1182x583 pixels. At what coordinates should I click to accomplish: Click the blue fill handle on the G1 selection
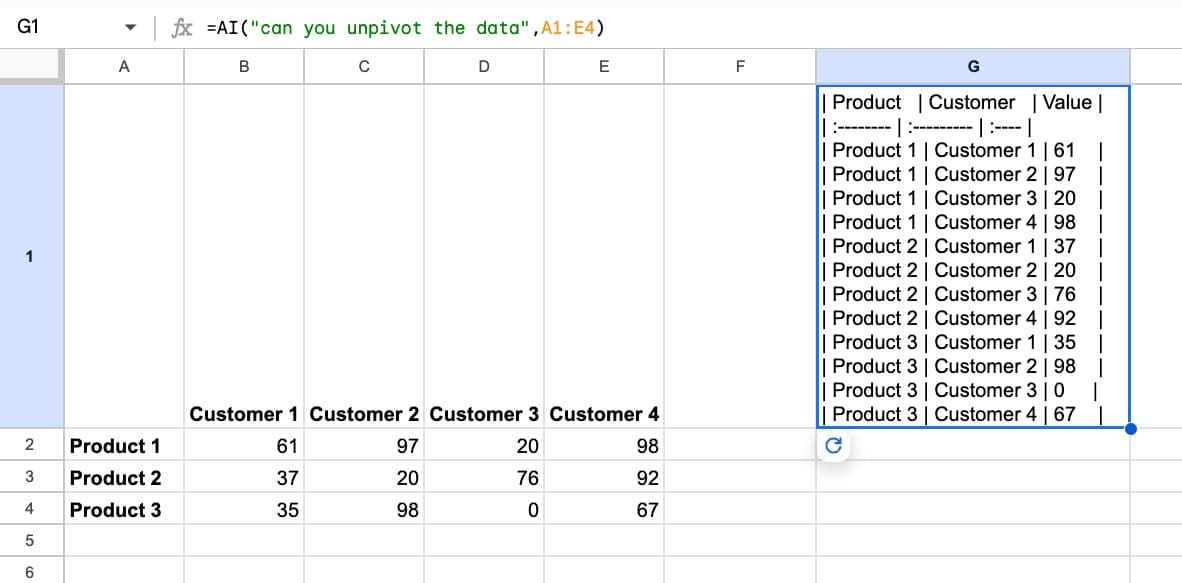(x=1130, y=428)
